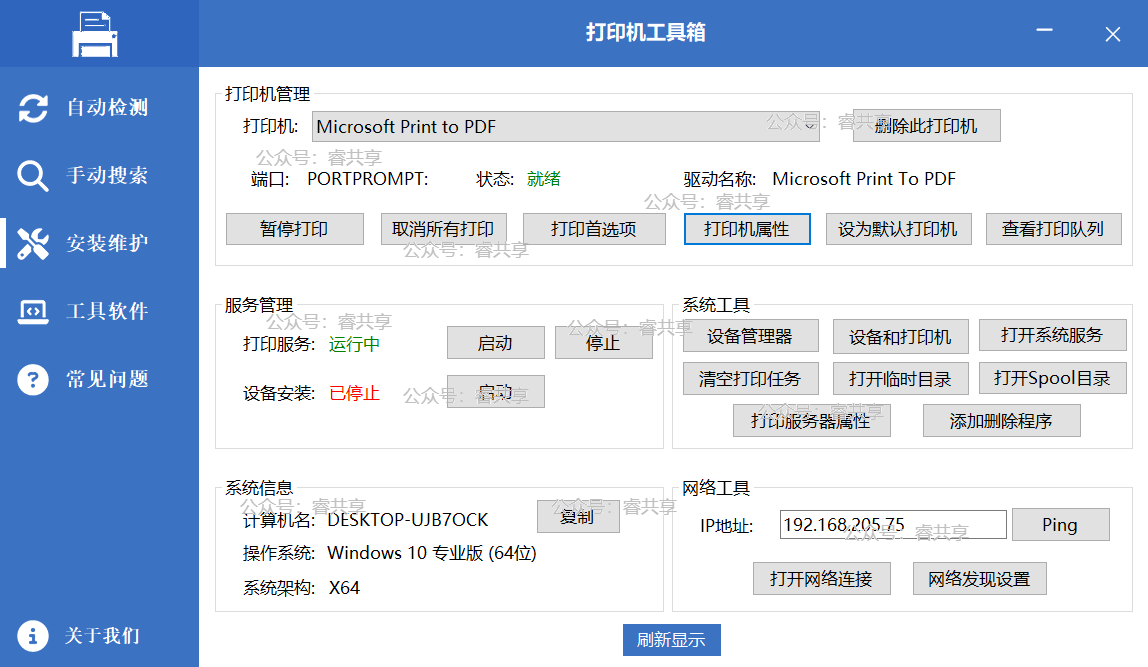1148x667 pixels.
Task: Switch to the 自动检测 sidebar tab
Action: [106, 108]
